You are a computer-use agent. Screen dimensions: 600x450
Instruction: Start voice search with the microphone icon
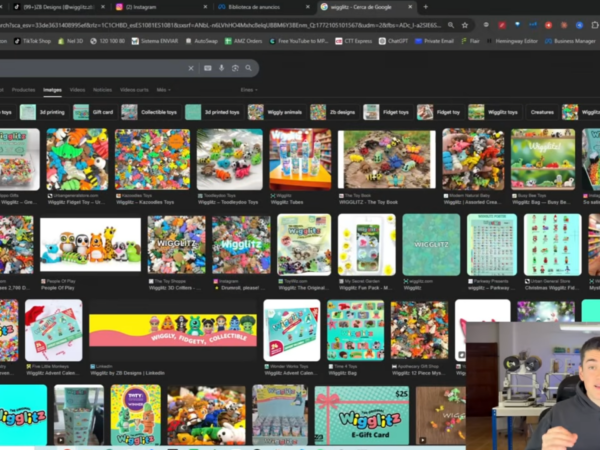coord(222,68)
